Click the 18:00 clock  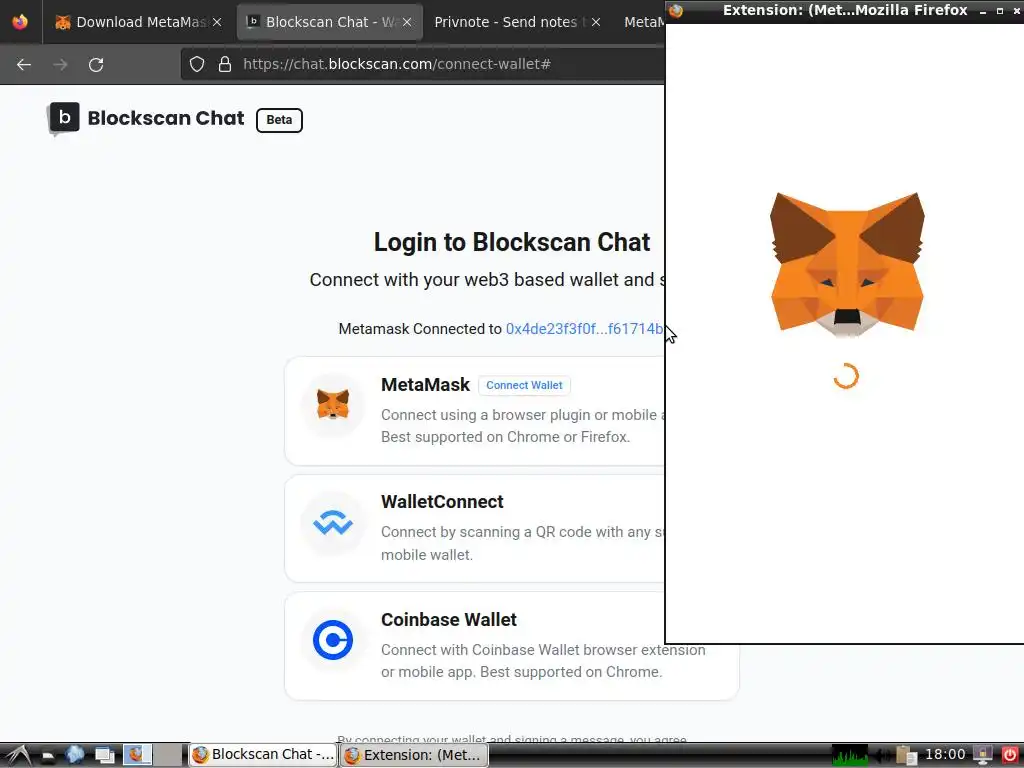click(945, 755)
